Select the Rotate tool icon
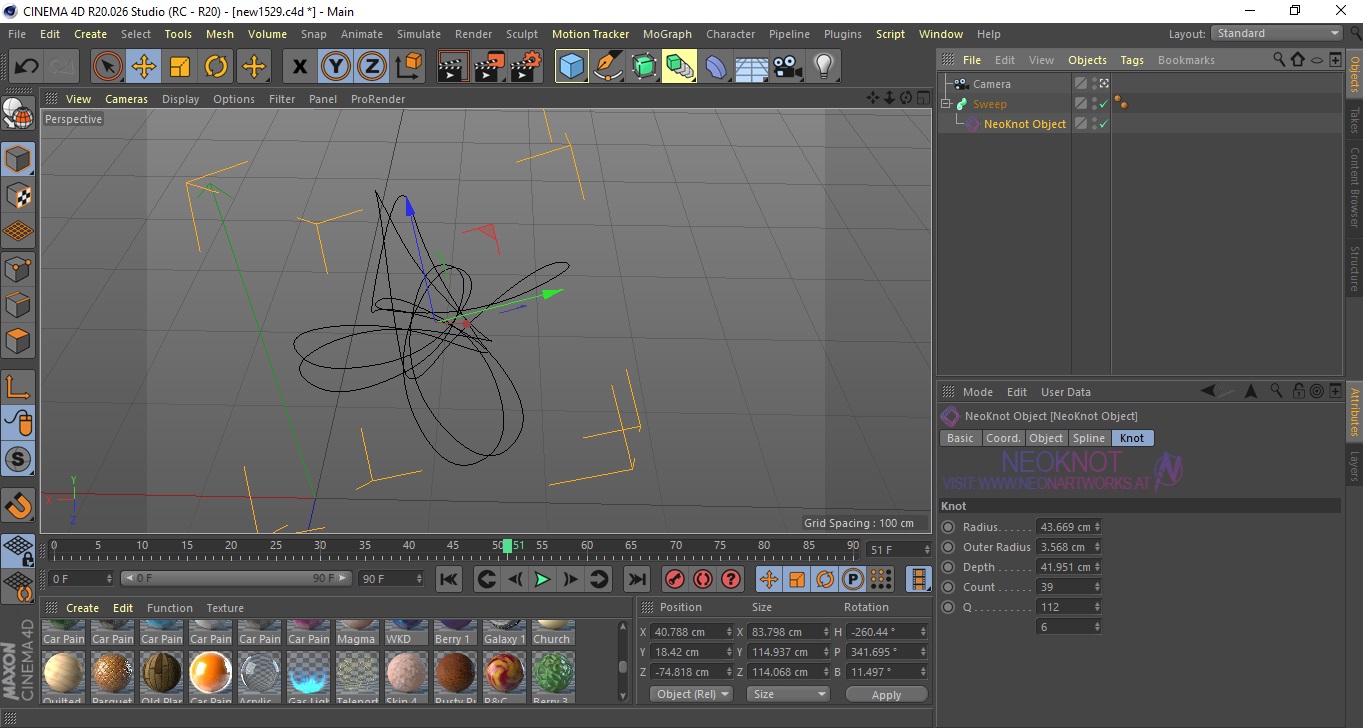This screenshot has width=1363, height=728. pyautogui.click(x=216, y=67)
